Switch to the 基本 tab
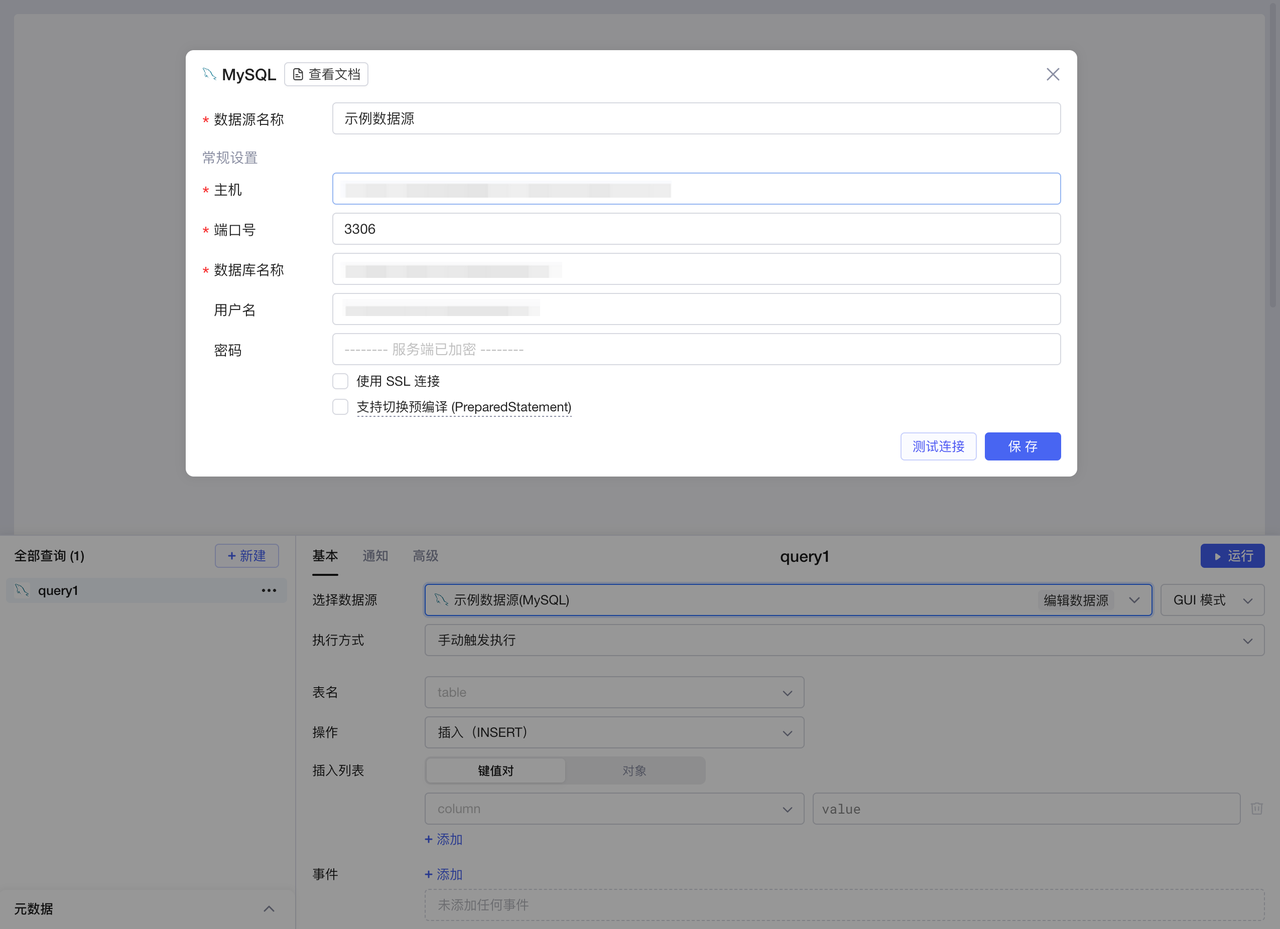Screen dimensions: 1280x929 325,556
